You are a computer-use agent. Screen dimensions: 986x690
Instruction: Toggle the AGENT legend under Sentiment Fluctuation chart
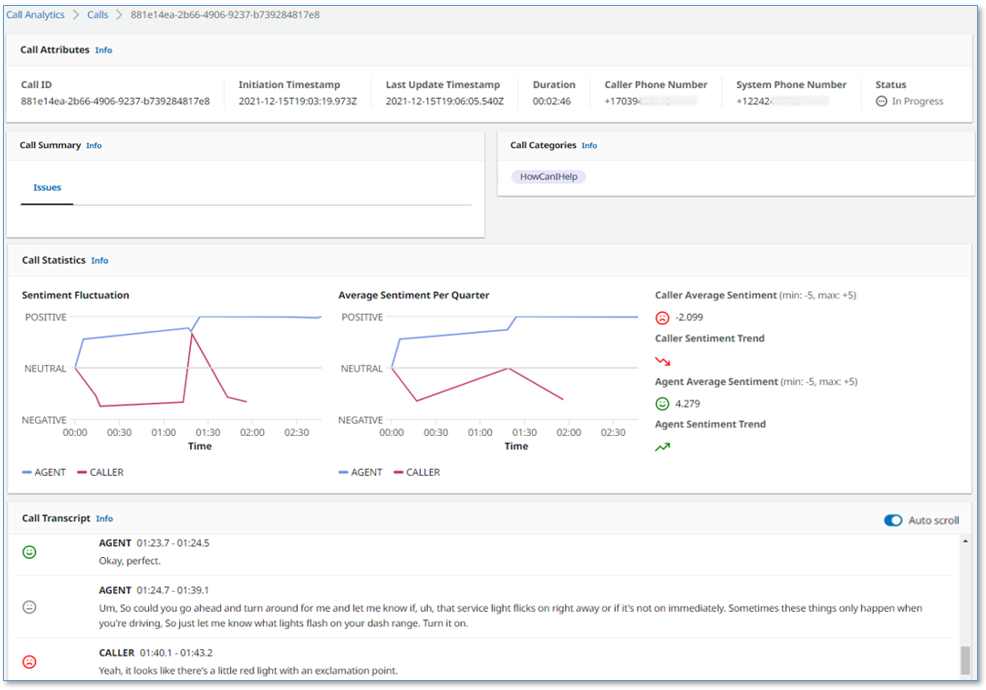click(44, 472)
